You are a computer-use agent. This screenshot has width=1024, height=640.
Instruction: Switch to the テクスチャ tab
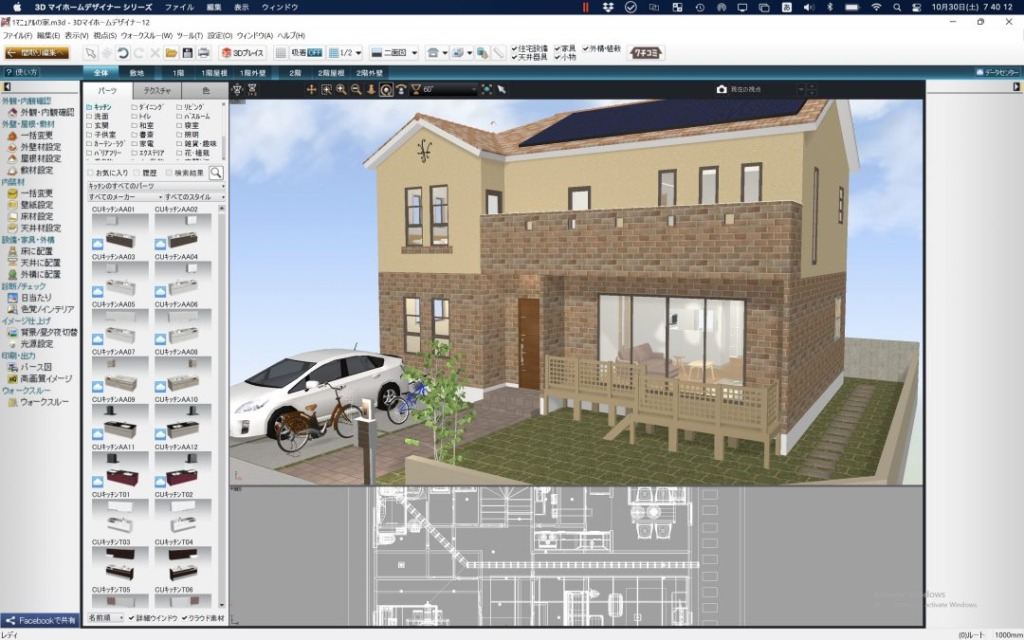[157, 91]
